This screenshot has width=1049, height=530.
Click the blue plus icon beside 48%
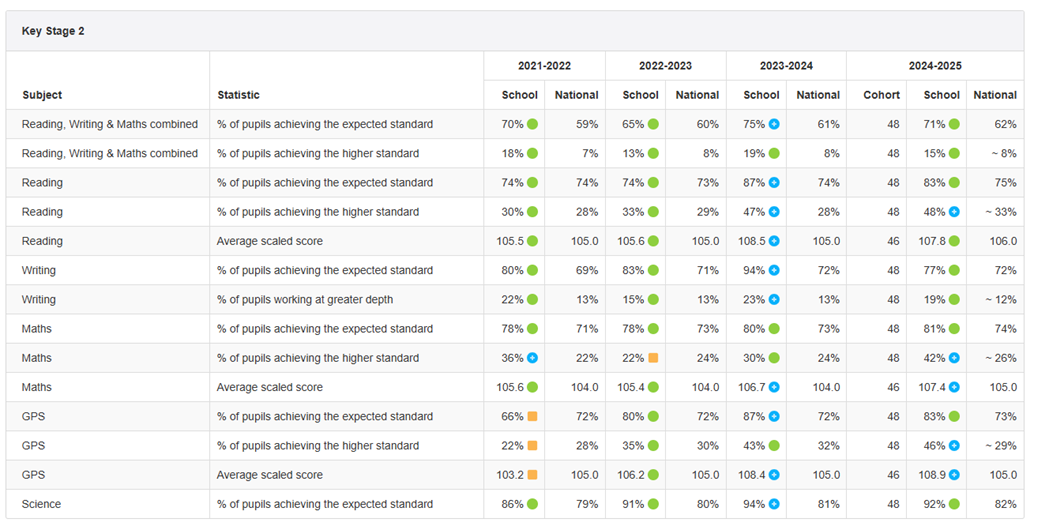pyautogui.click(x=954, y=212)
